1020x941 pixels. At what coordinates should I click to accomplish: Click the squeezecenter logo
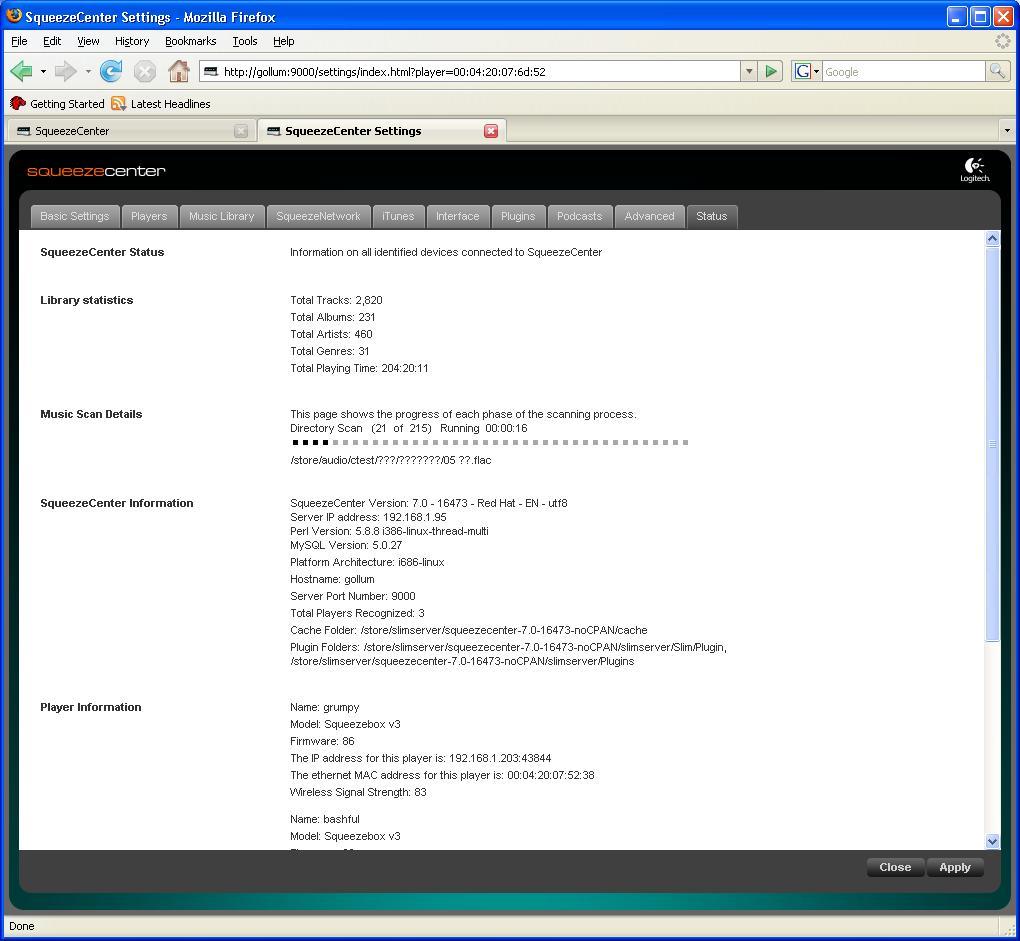[x=96, y=171]
